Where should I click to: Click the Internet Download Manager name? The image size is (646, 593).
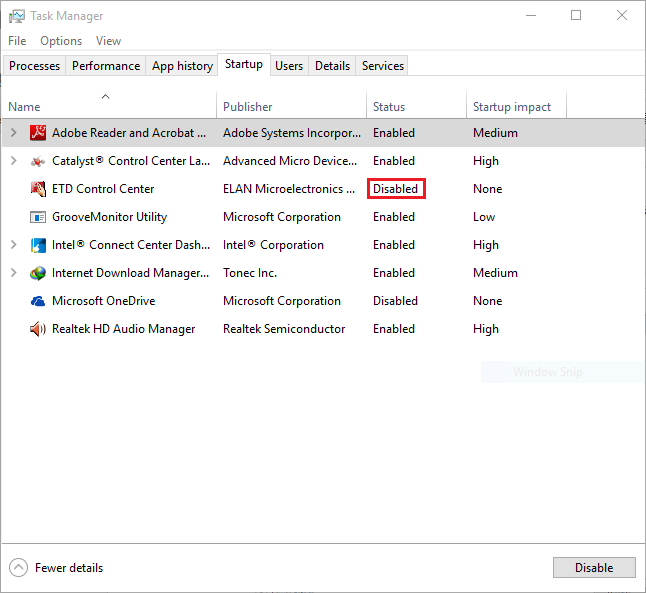[x=131, y=273]
